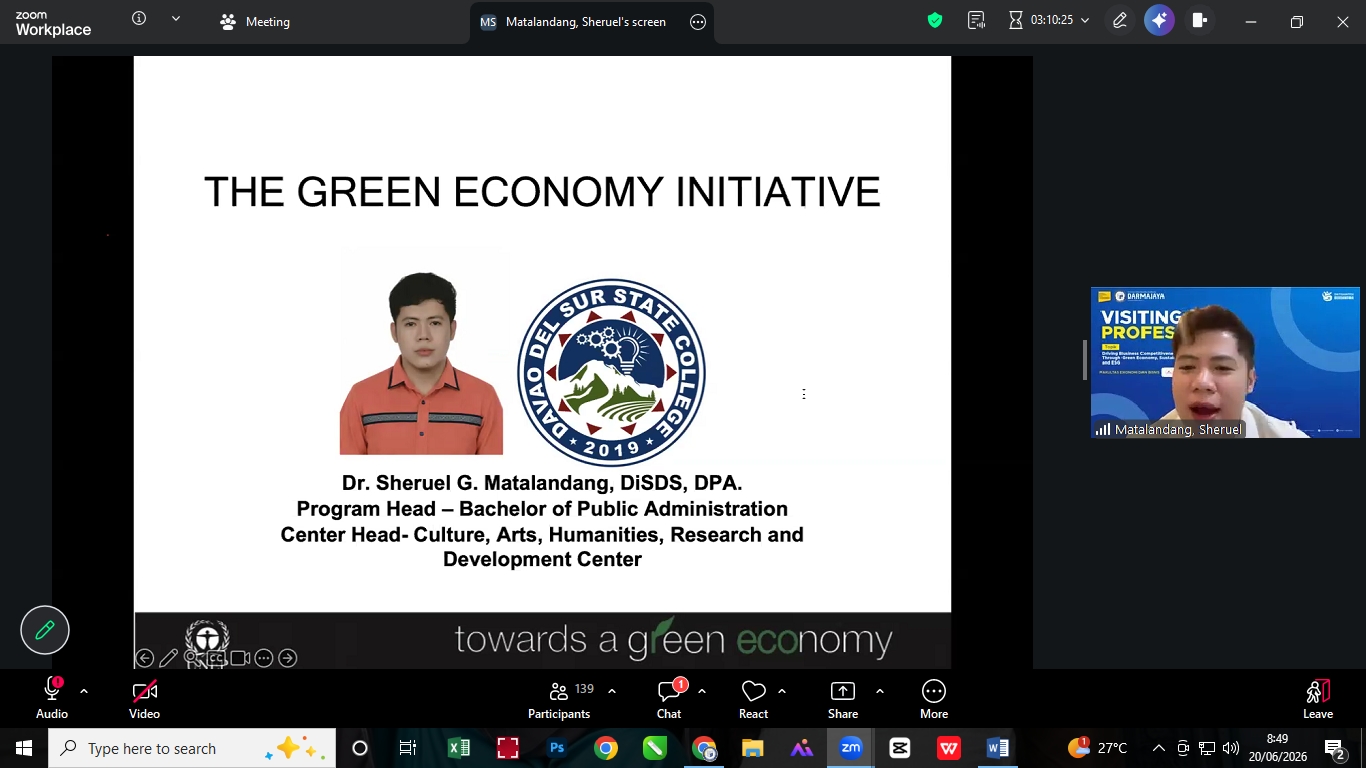Open CapCut from the Windows taskbar
Viewport: 1366px width, 768px height.
pos(900,748)
